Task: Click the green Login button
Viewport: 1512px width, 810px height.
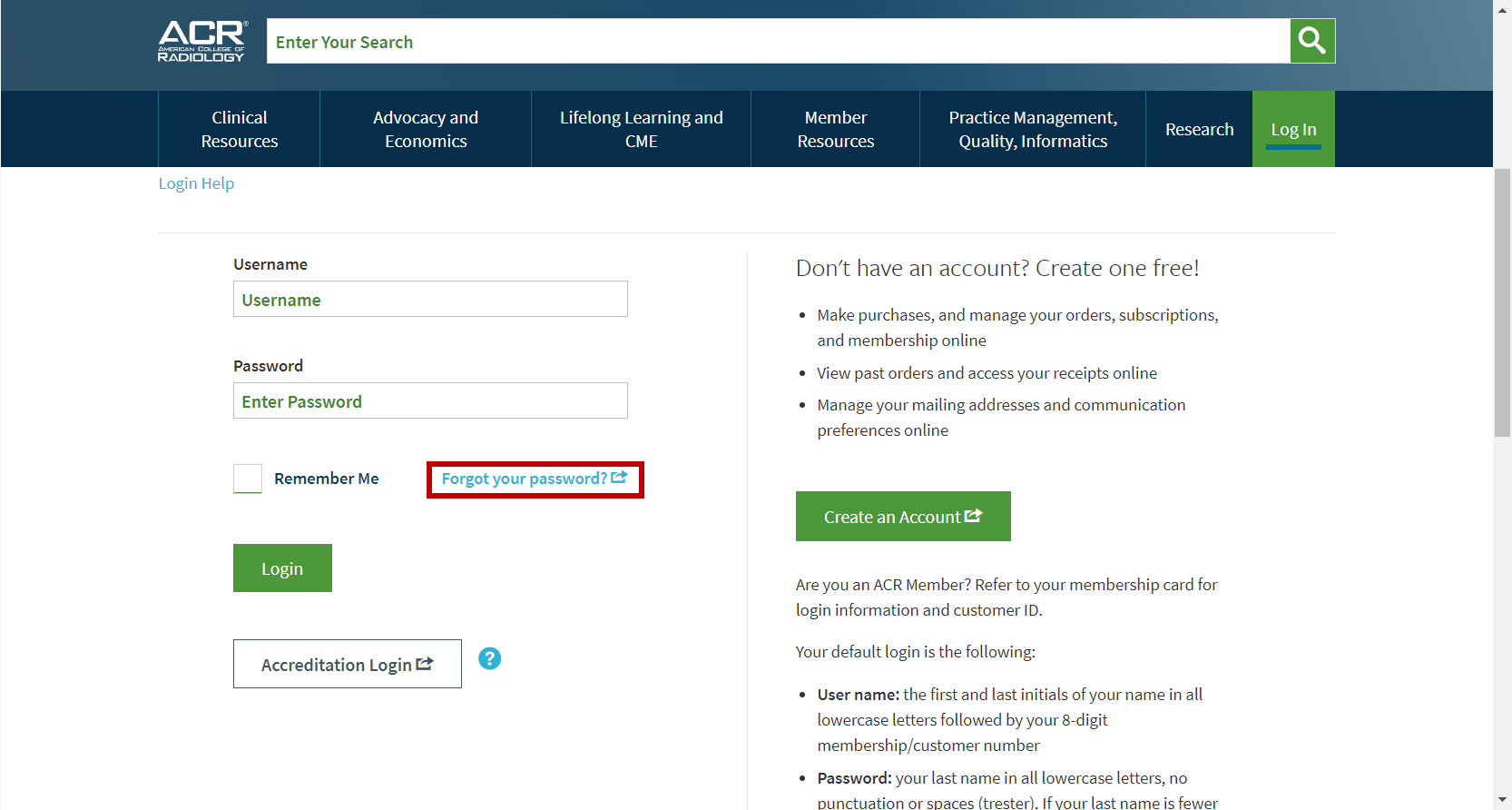Action: (282, 568)
